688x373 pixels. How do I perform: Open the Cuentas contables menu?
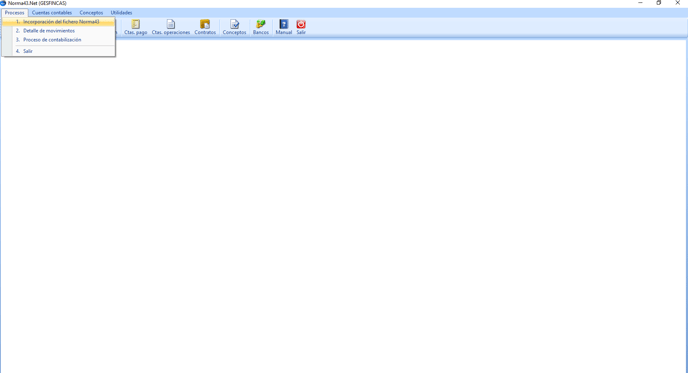[x=52, y=13]
